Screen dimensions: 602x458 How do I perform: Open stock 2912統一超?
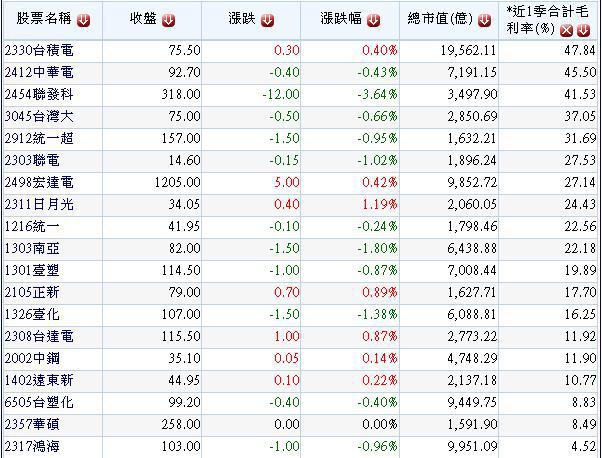coord(39,138)
